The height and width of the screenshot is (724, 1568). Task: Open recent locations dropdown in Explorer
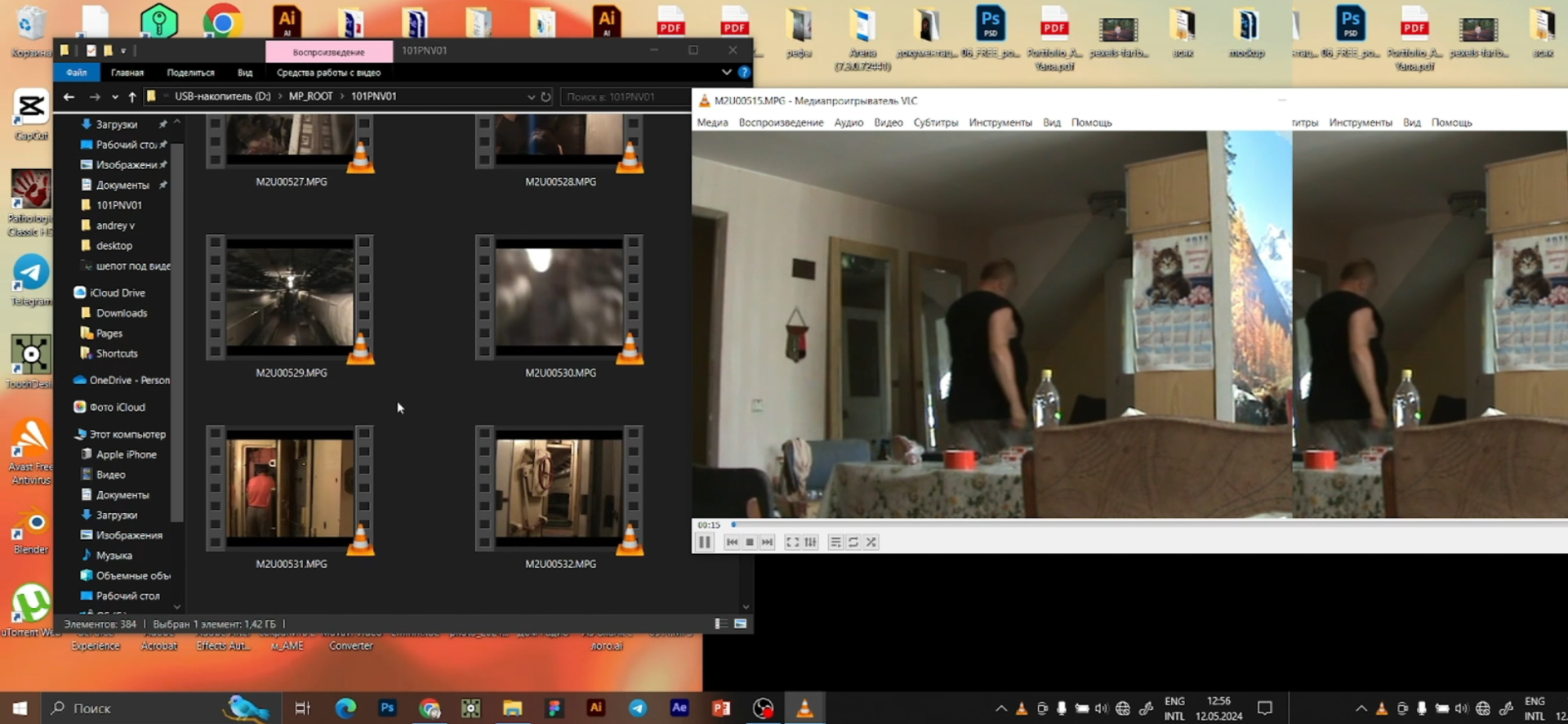(x=114, y=96)
